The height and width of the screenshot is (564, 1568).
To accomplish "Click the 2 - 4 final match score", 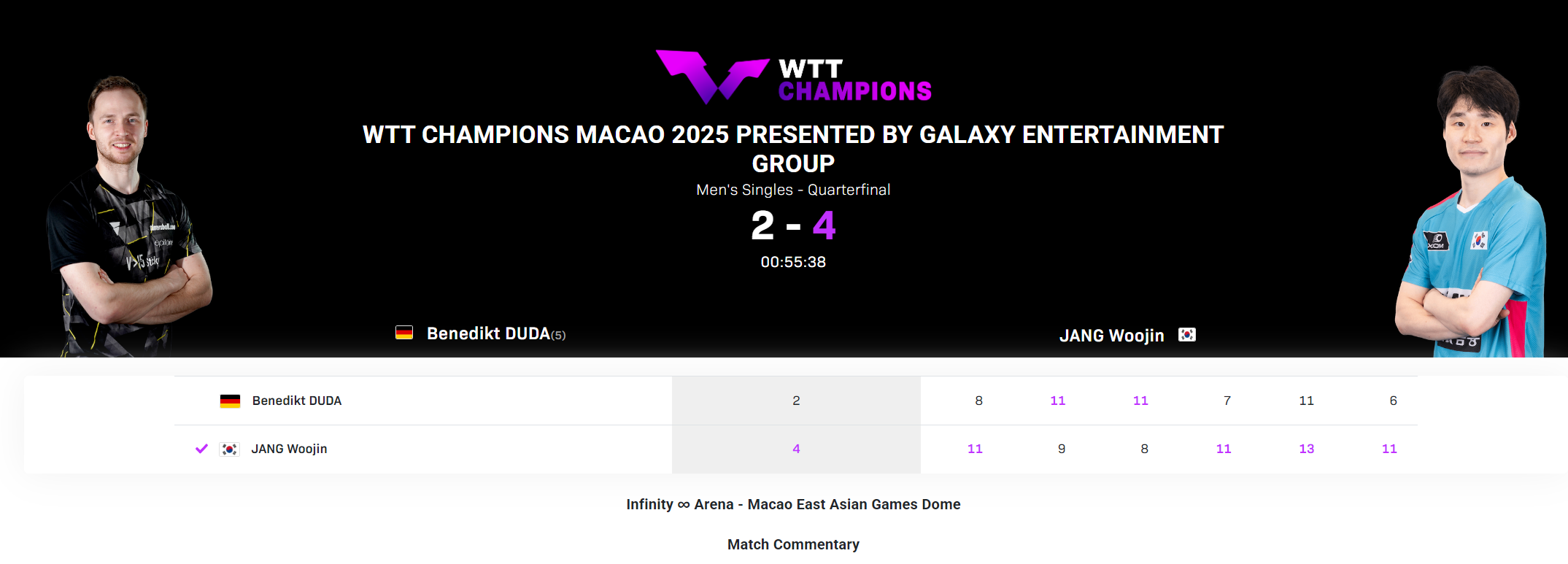I will tap(793, 225).
